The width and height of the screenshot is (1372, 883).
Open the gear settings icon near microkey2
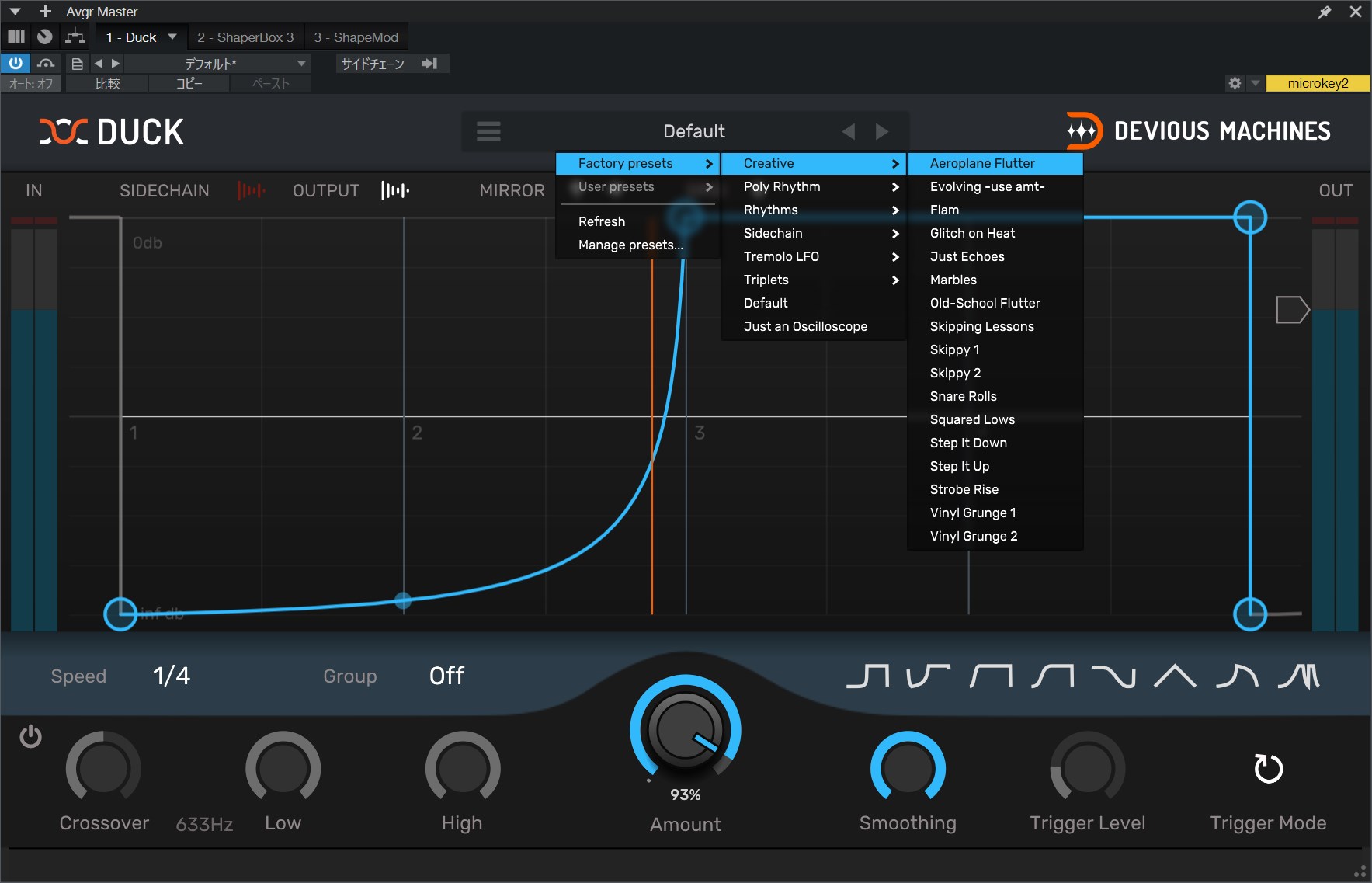(1235, 83)
